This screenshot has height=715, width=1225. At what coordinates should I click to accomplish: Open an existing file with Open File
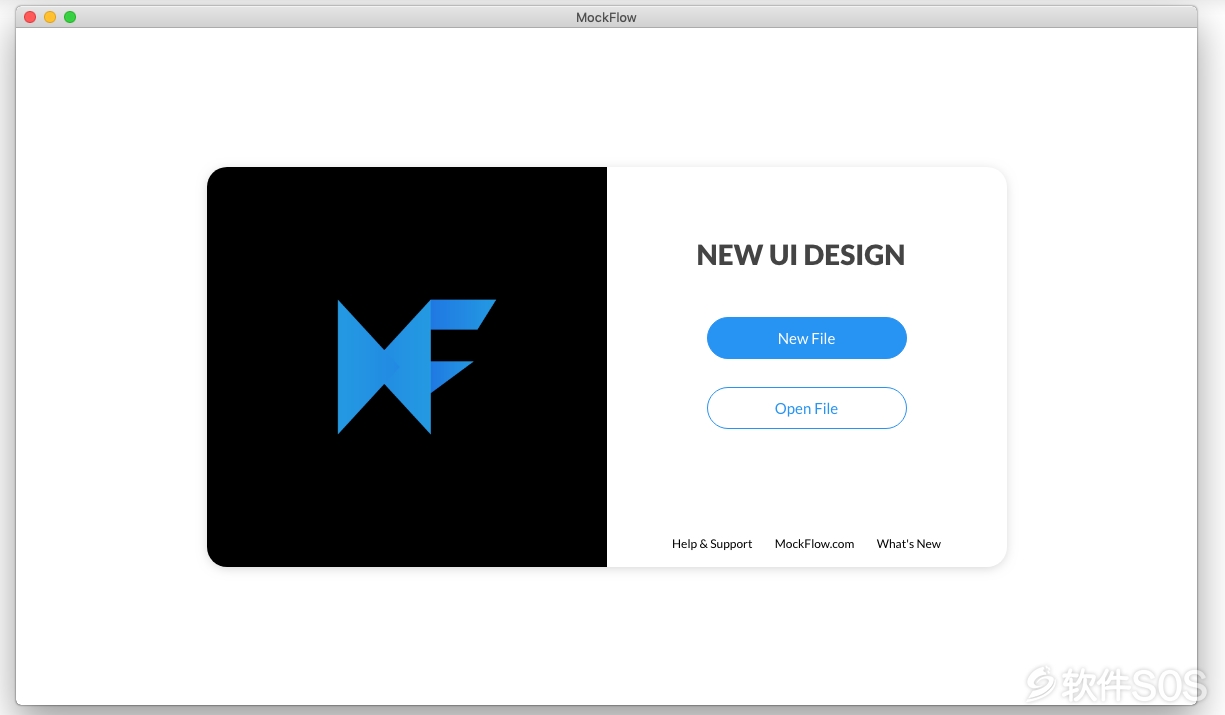click(x=806, y=408)
